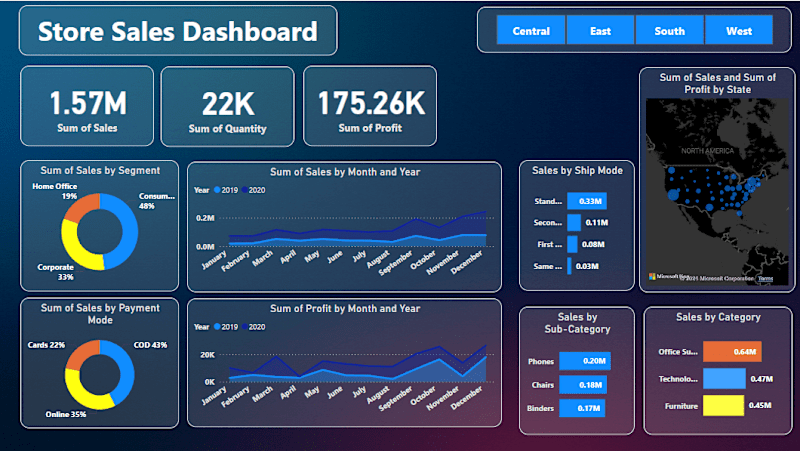Choose the South region slicer
The height and width of the screenshot is (451, 800).
click(x=669, y=30)
